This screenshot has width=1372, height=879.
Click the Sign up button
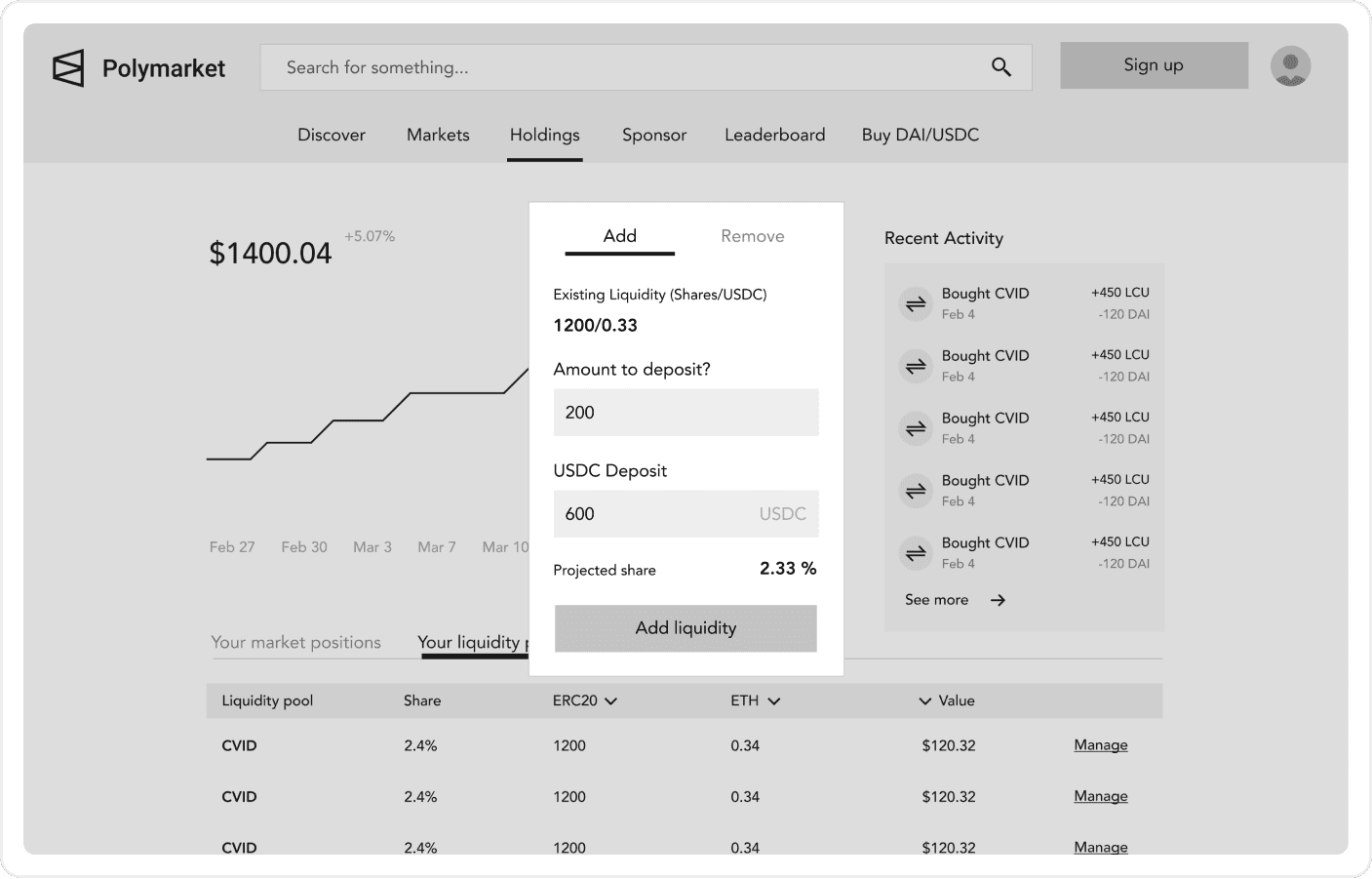(x=1154, y=65)
